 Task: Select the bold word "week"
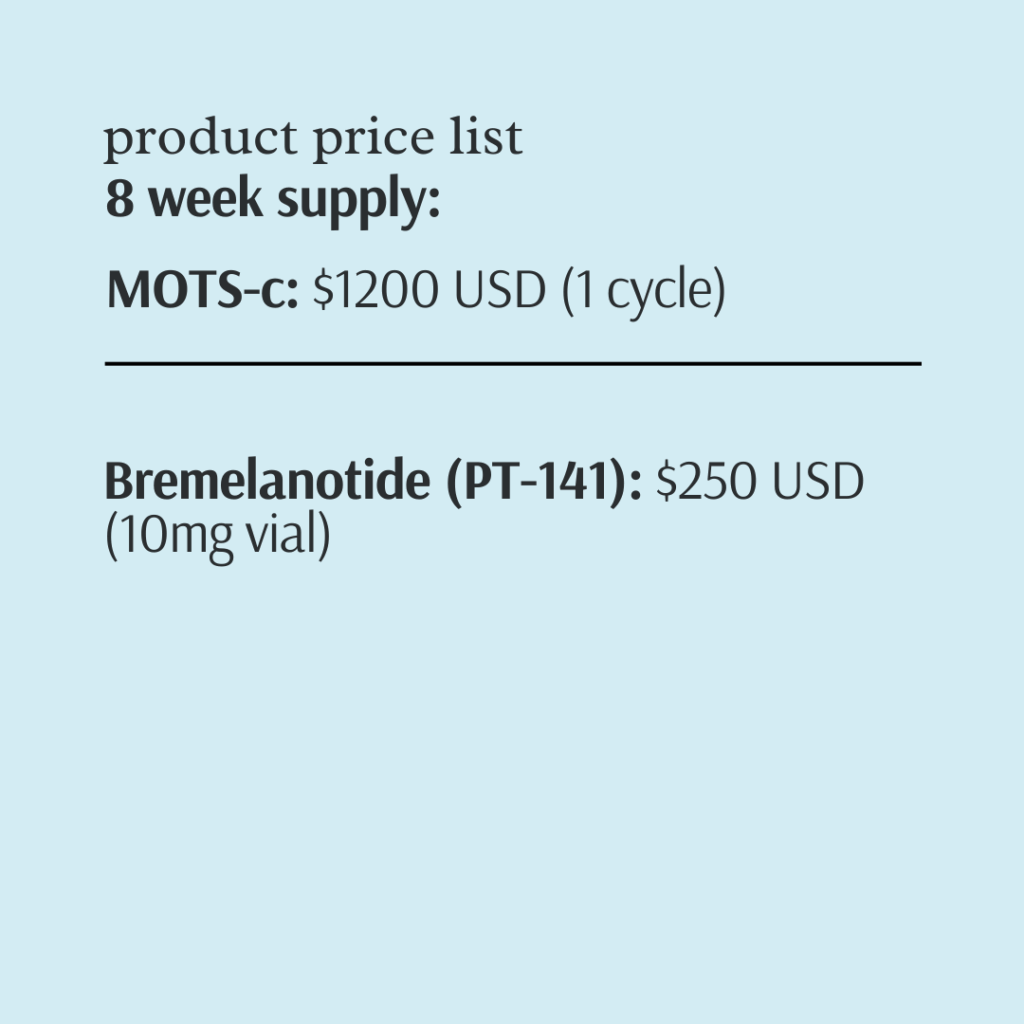tap(206, 199)
